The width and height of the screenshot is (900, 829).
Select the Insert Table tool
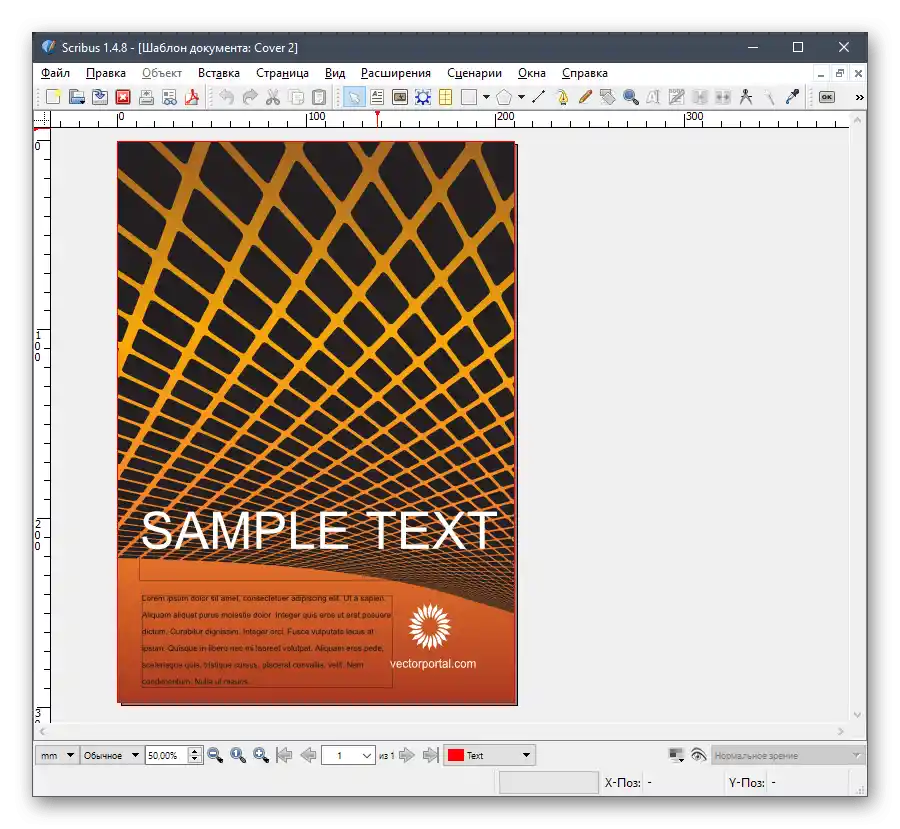point(445,97)
